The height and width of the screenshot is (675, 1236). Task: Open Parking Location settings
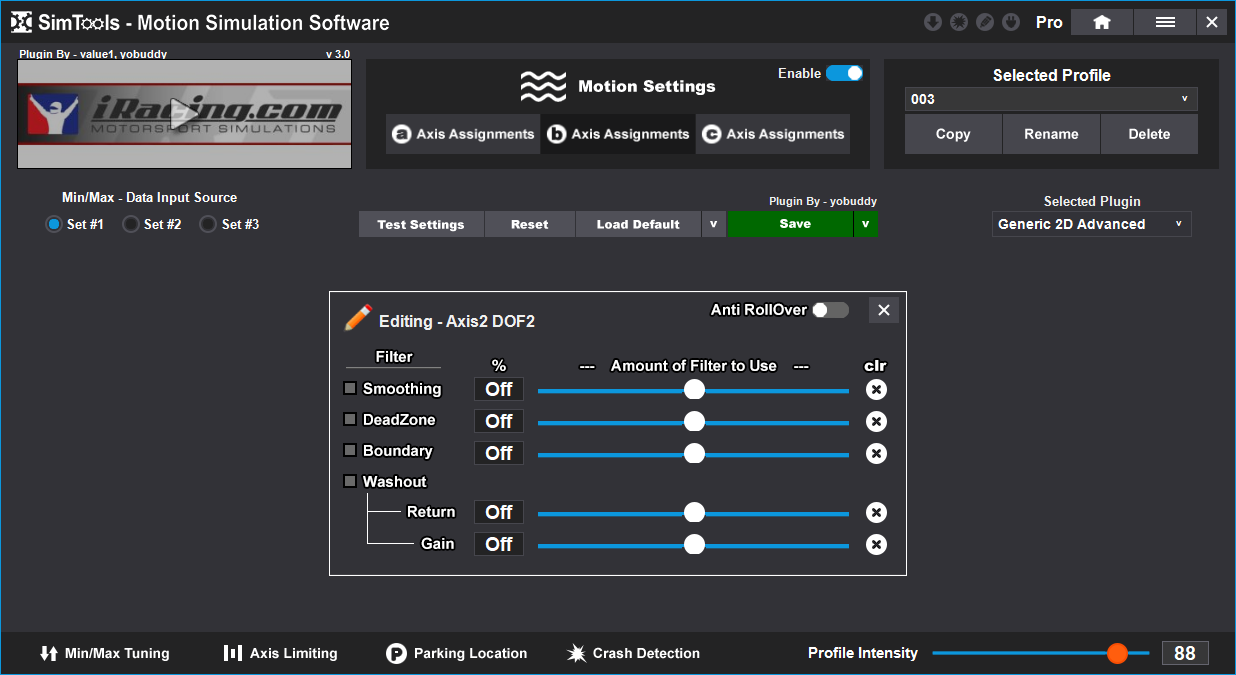point(457,653)
